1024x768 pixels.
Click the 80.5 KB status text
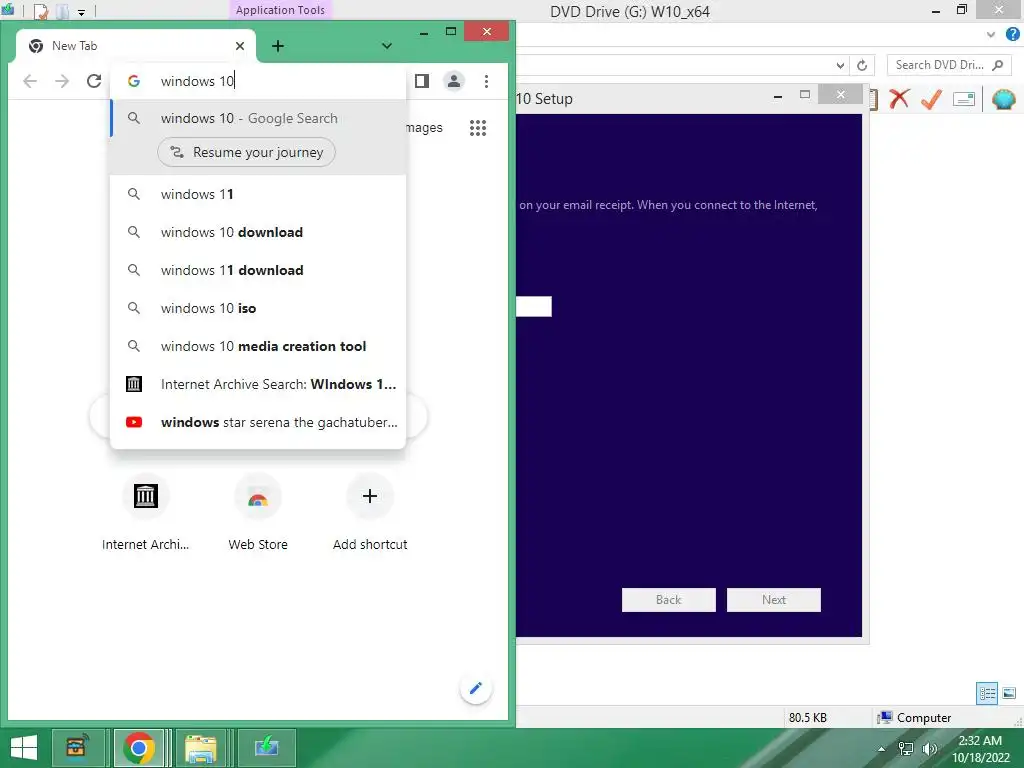pyautogui.click(x=807, y=718)
